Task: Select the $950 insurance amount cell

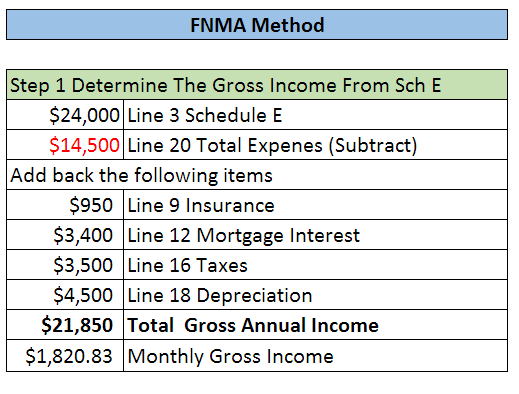Action: [x=65, y=205]
